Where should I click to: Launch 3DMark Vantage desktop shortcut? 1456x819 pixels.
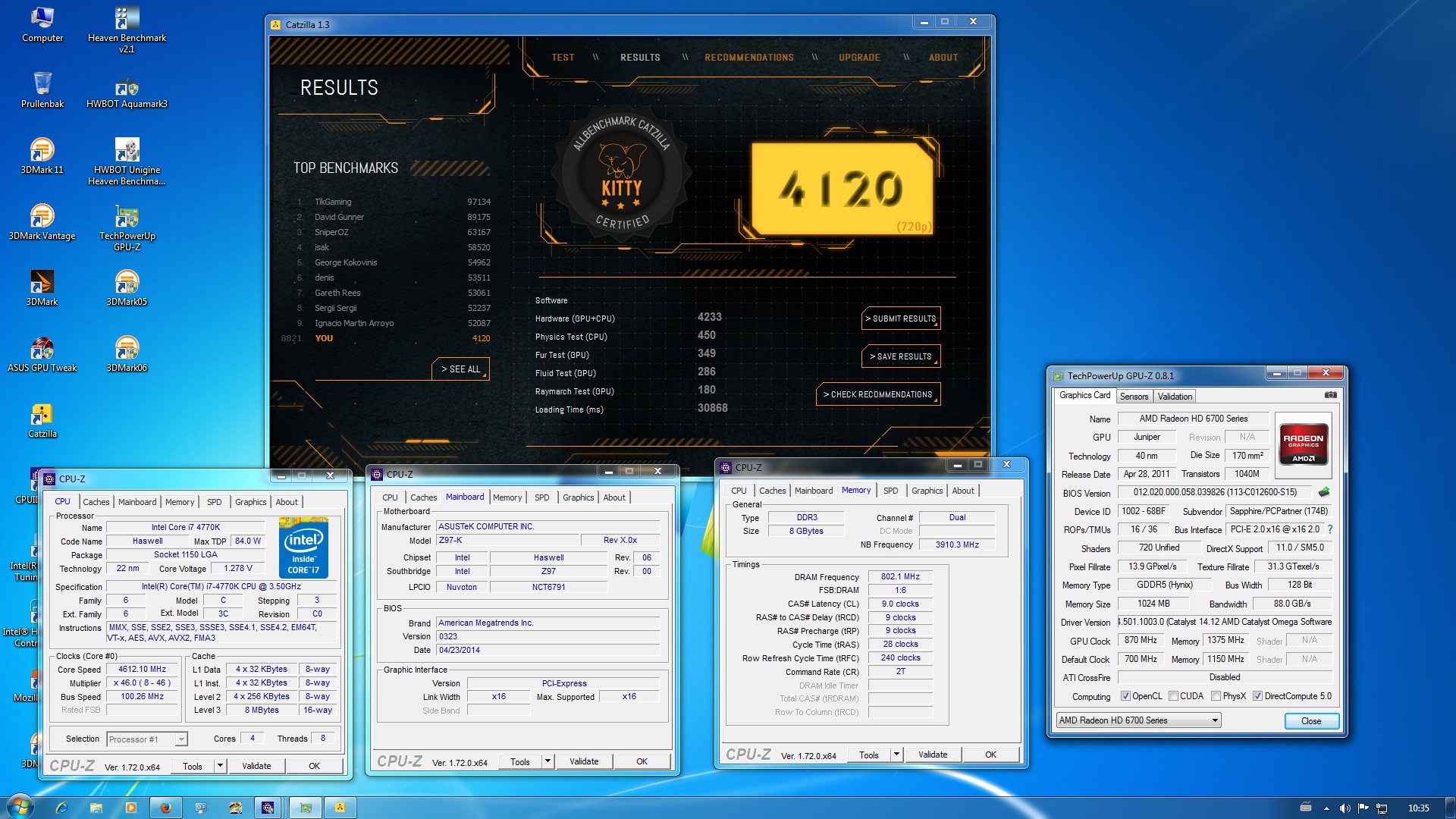42,222
